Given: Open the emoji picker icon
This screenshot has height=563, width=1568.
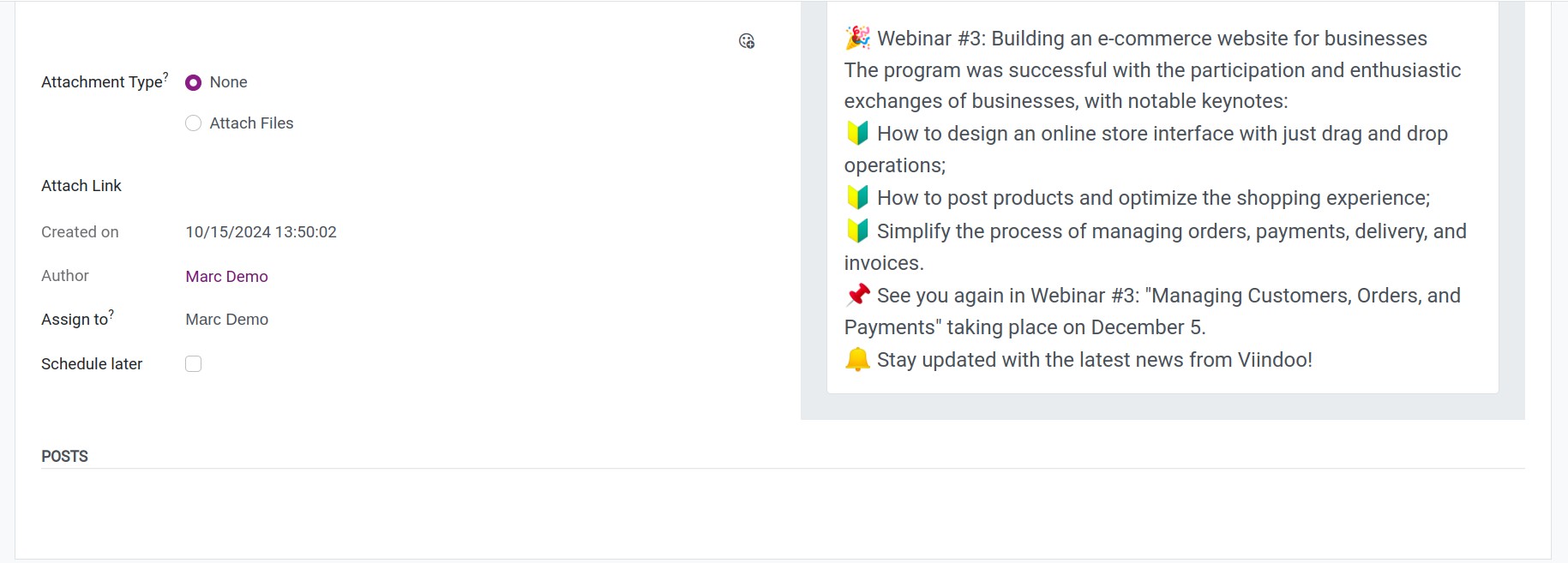Looking at the screenshot, I should click(x=747, y=41).
